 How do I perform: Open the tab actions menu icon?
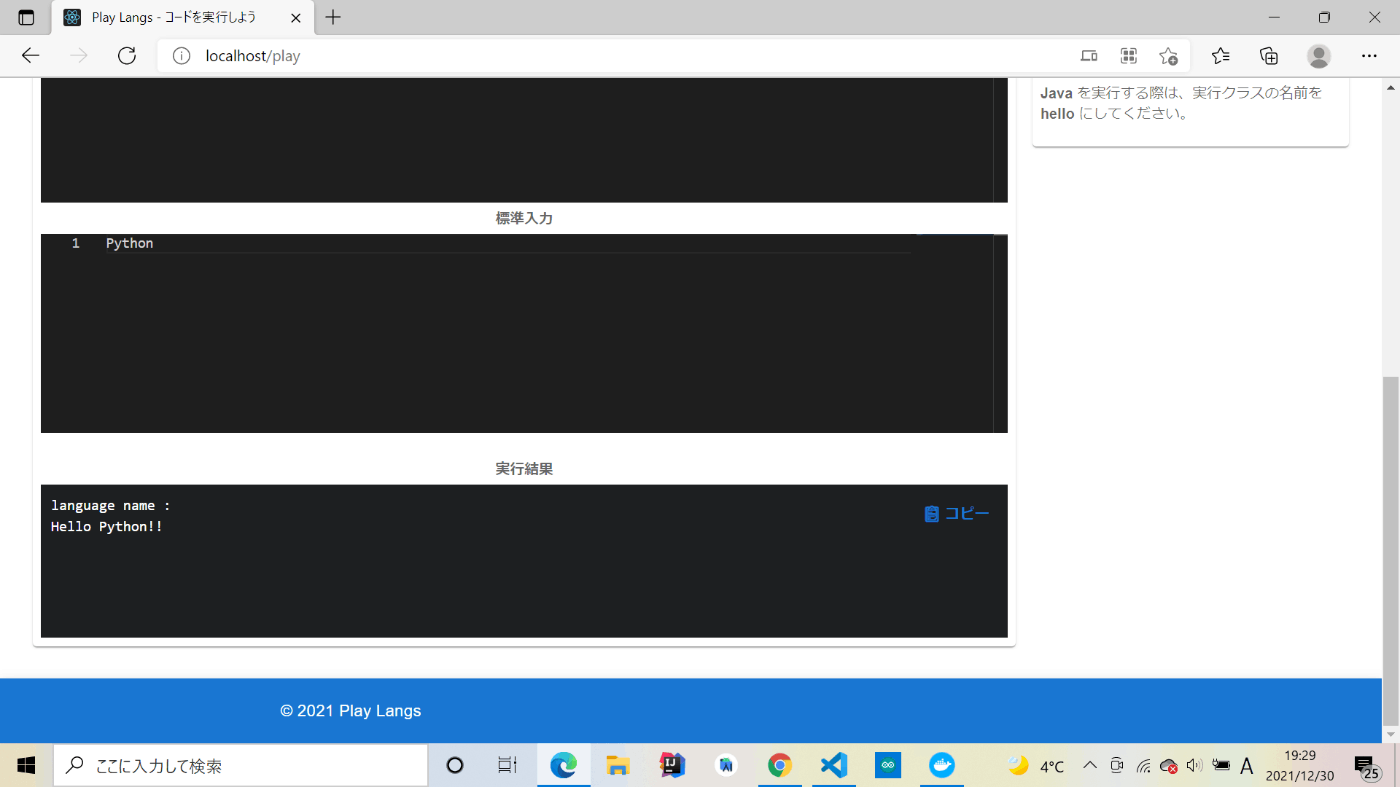[26, 18]
